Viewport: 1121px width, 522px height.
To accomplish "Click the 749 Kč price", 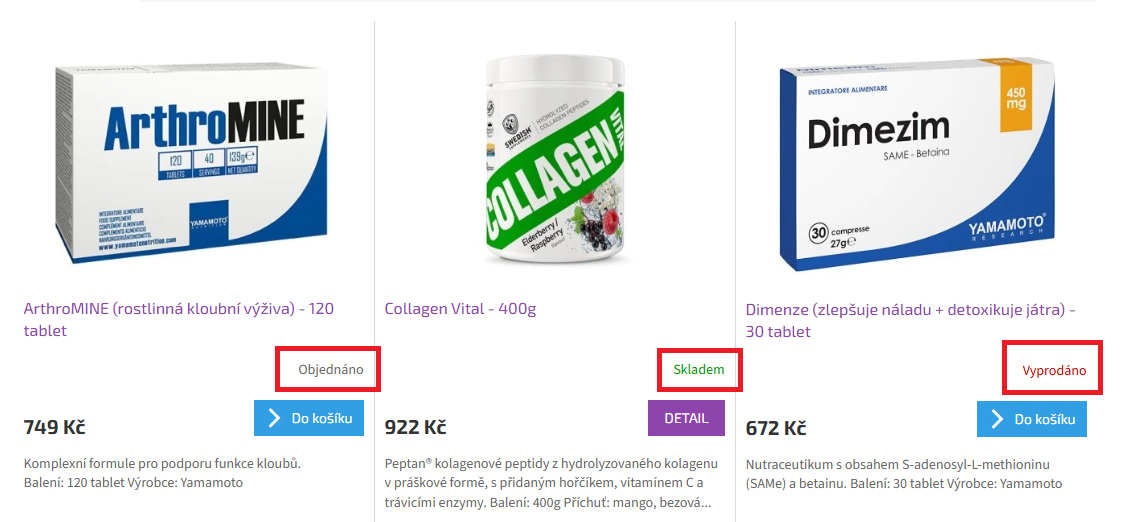I will tap(55, 428).
